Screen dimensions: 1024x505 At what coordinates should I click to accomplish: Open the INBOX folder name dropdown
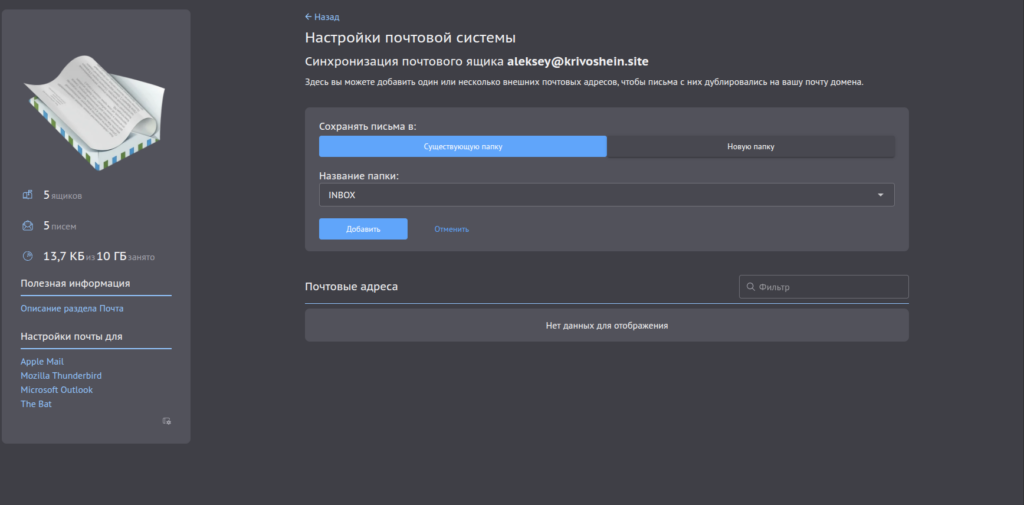pos(607,195)
